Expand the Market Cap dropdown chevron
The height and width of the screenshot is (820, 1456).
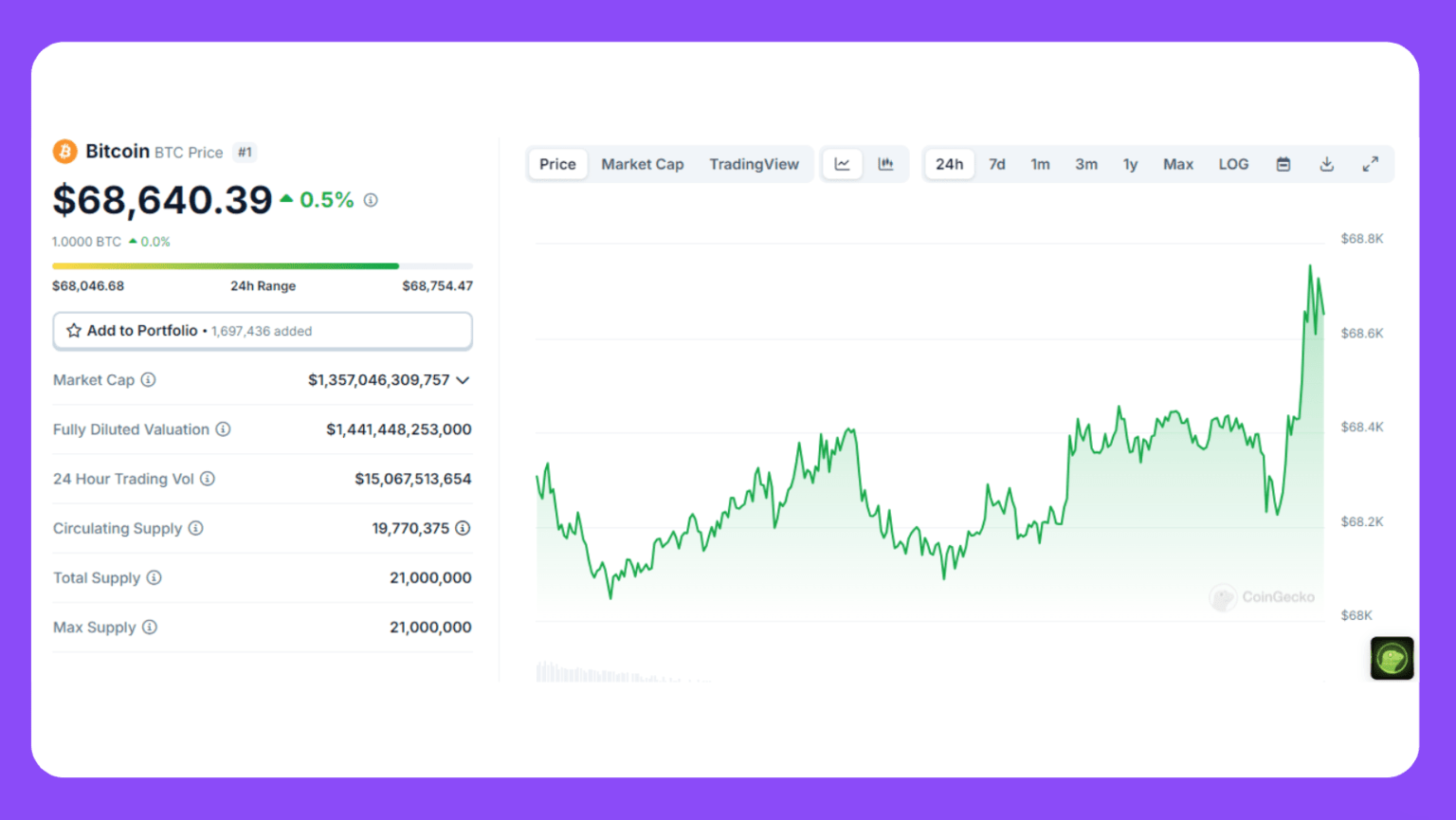pos(463,380)
